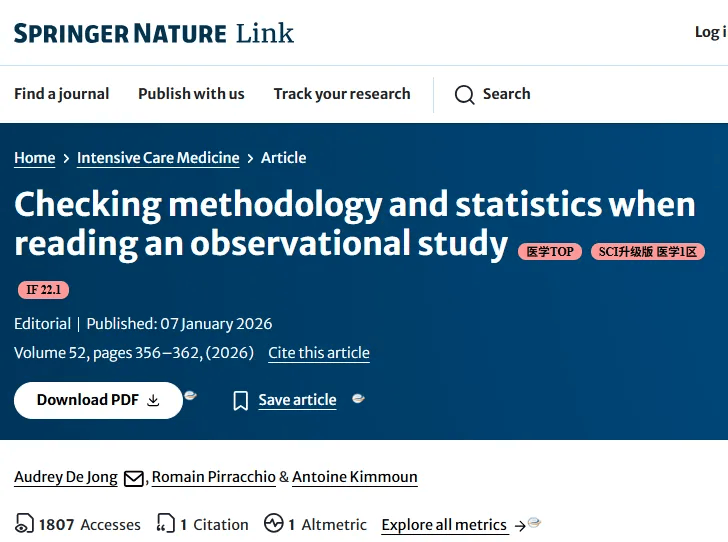728x542 pixels.
Task: Click the bookmark icon beside Save article
Action: point(241,401)
